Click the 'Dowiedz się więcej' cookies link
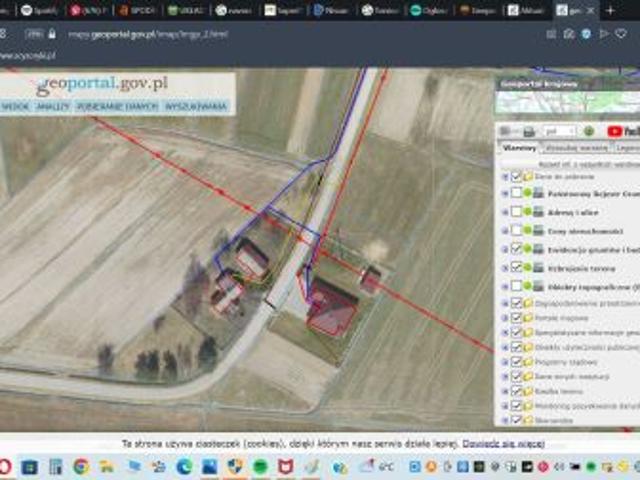Viewport: 640px width, 480px height. click(x=503, y=442)
